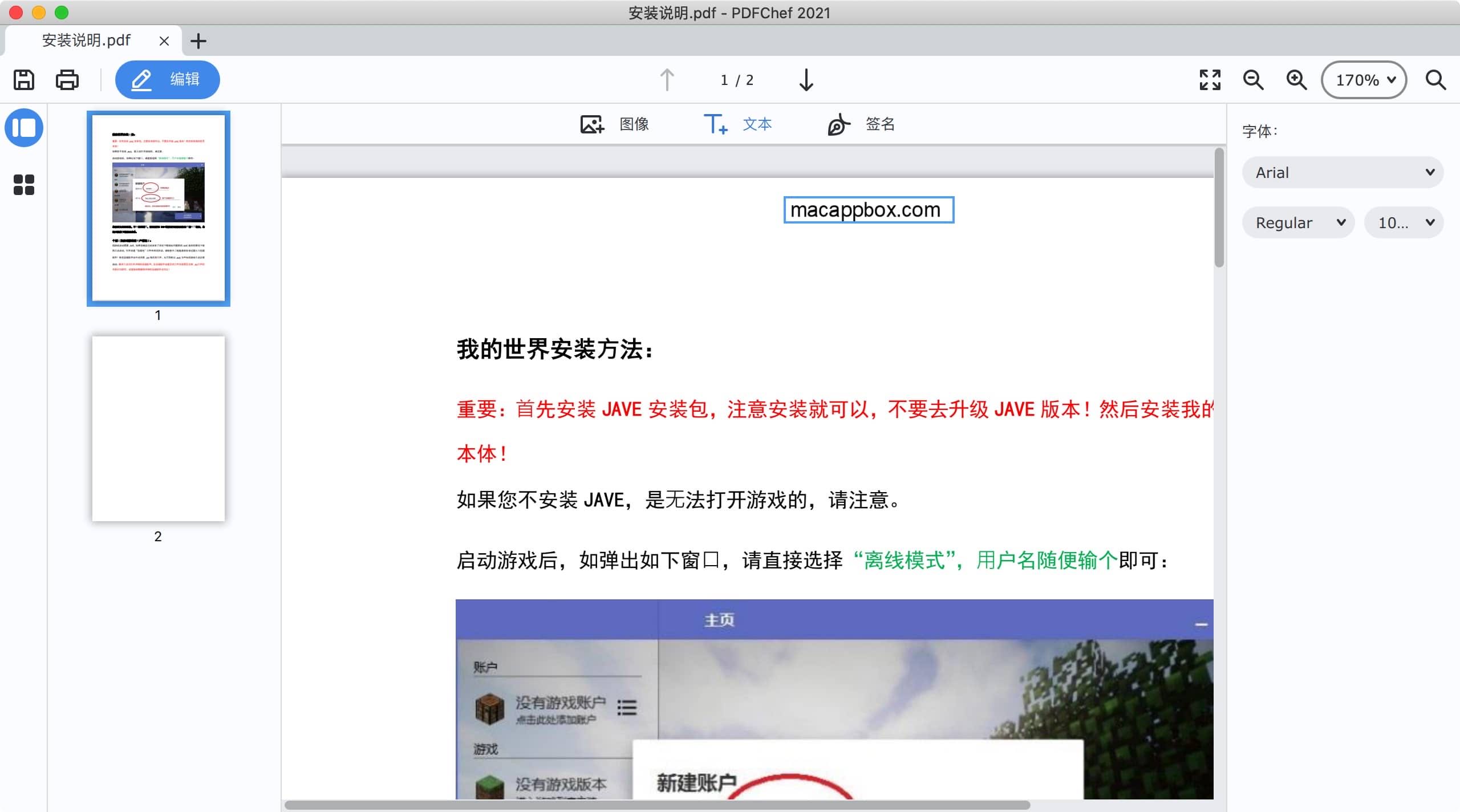This screenshot has width=1460, height=812.
Task: Select page 2 thumbnail
Action: (159, 429)
